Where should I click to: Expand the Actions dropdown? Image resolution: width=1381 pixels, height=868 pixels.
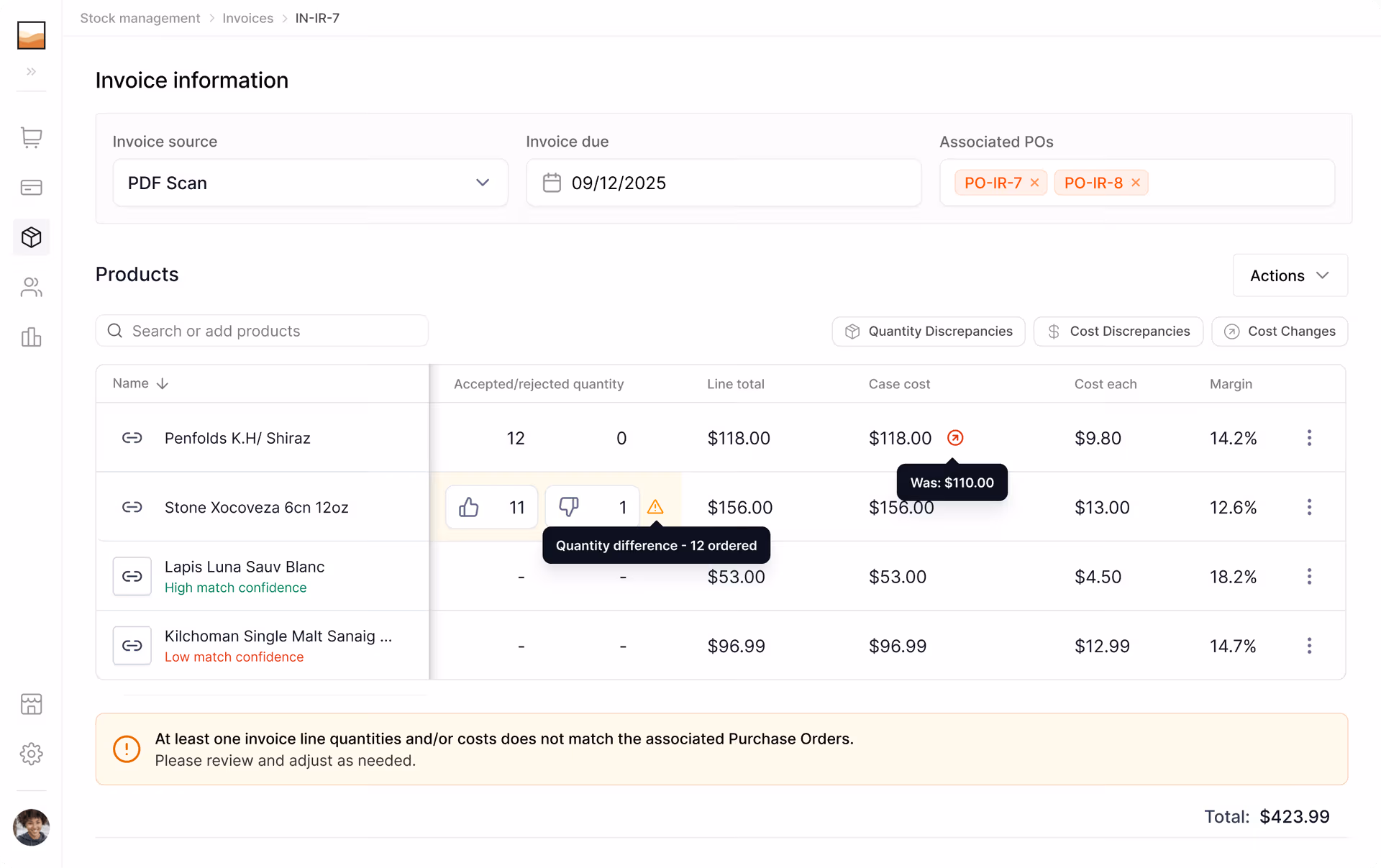click(1290, 275)
